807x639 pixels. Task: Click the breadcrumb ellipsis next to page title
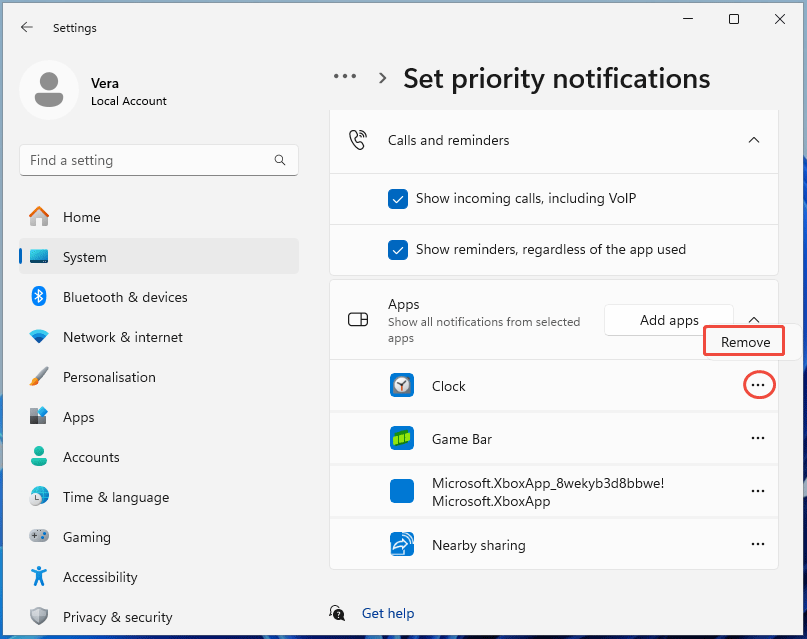[344, 75]
